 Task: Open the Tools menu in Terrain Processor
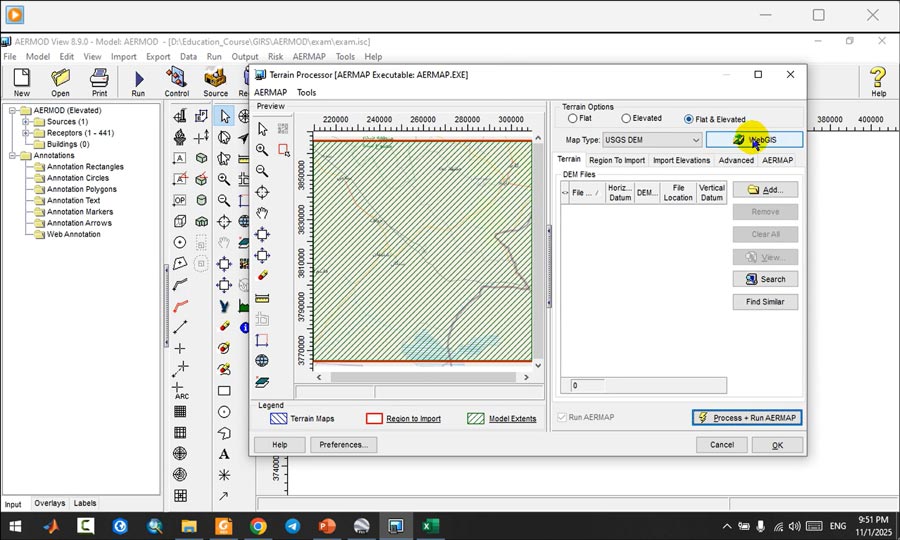[306, 93]
